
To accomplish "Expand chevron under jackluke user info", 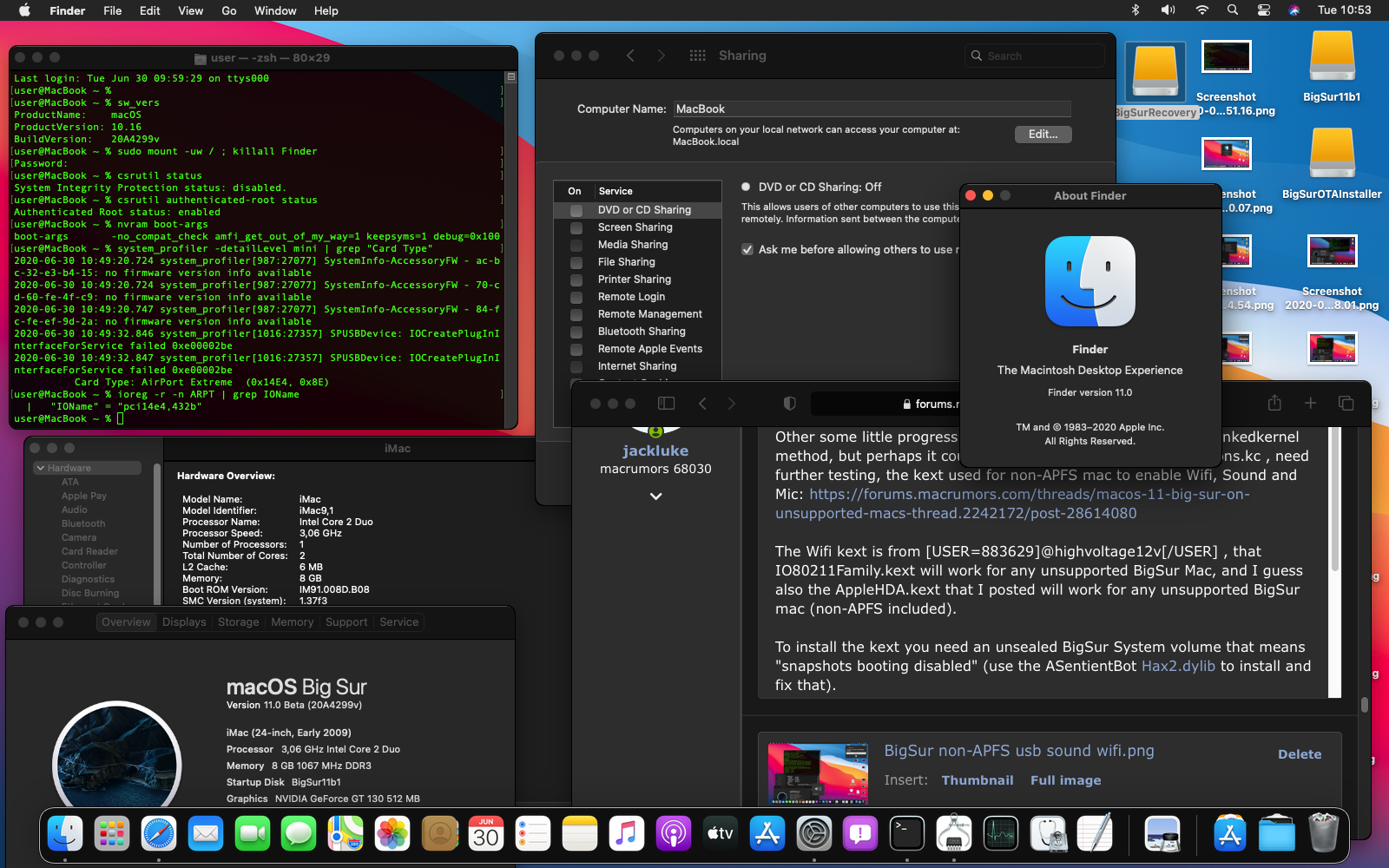I will (x=655, y=496).
